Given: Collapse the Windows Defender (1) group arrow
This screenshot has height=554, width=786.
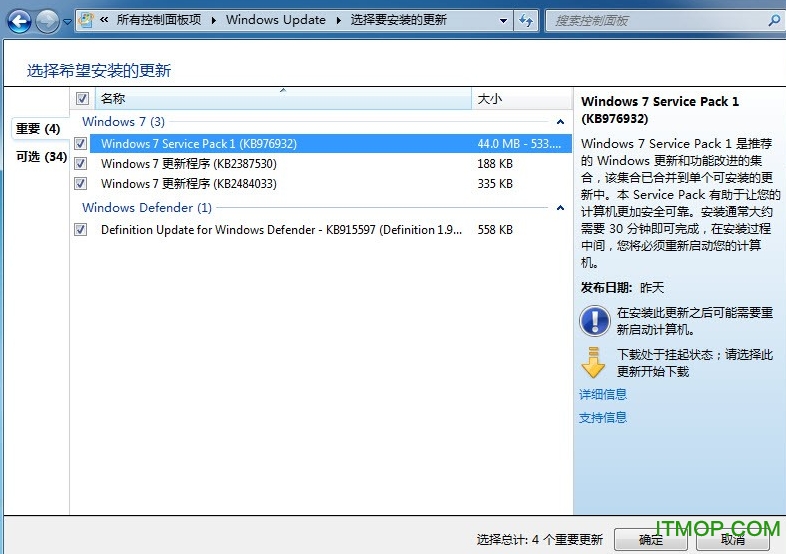Looking at the screenshot, I should [x=560, y=208].
